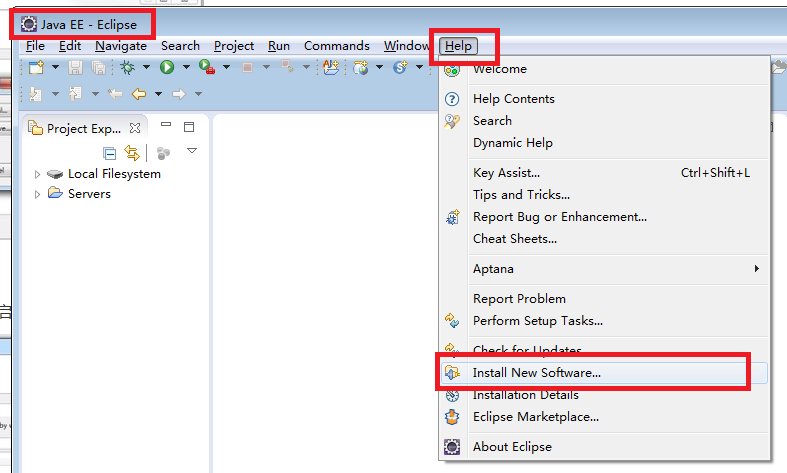787x473 pixels.
Task: Open the Navigate menu
Action: [x=121, y=46]
